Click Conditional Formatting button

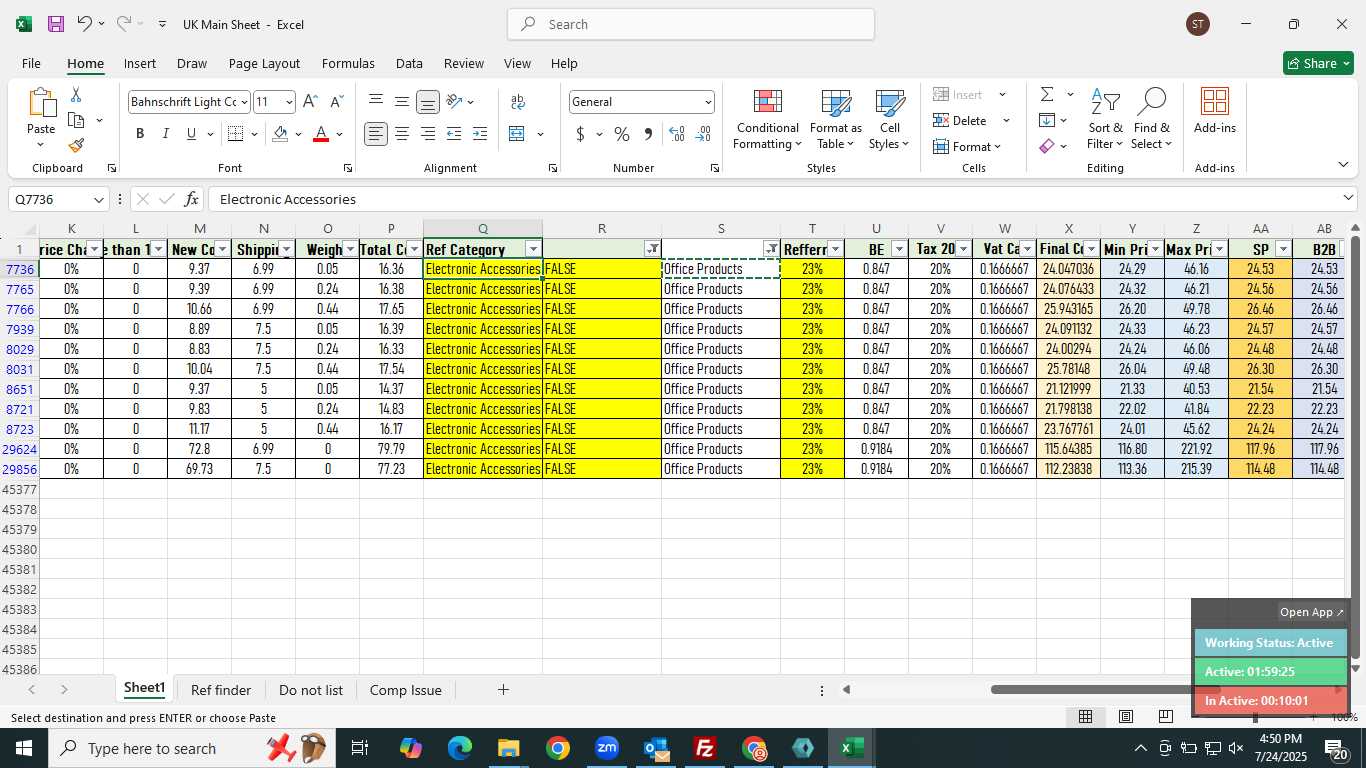coord(767,119)
